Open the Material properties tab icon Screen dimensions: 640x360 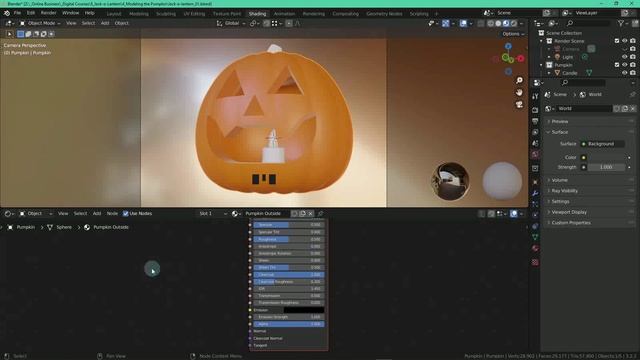[535, 249]
